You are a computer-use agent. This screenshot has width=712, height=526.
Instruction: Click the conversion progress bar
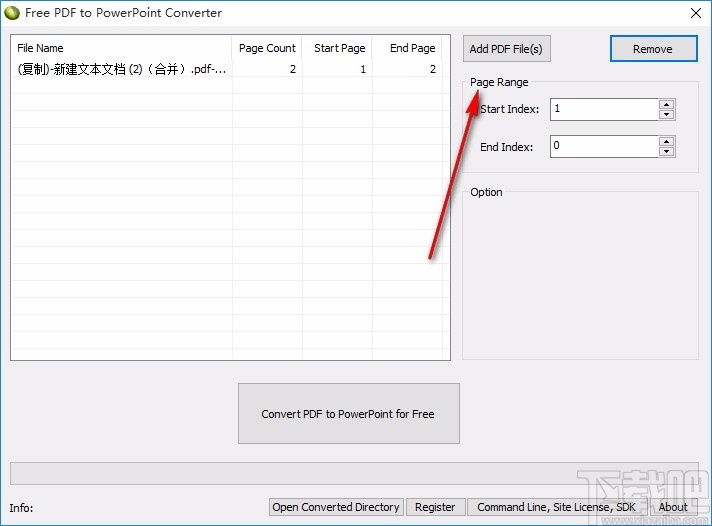pos(354,473)
